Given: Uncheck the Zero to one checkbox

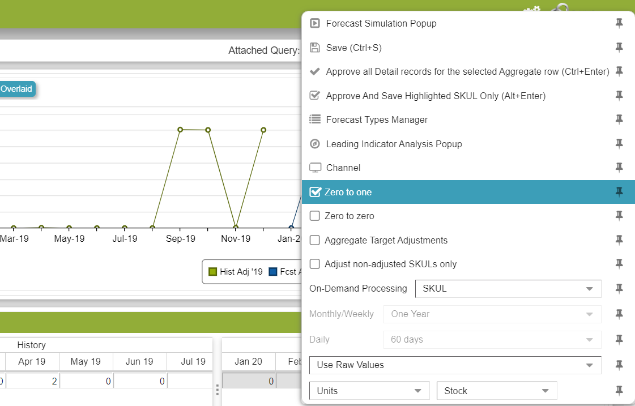Looking at the screenshot, I should click(316, 192).
